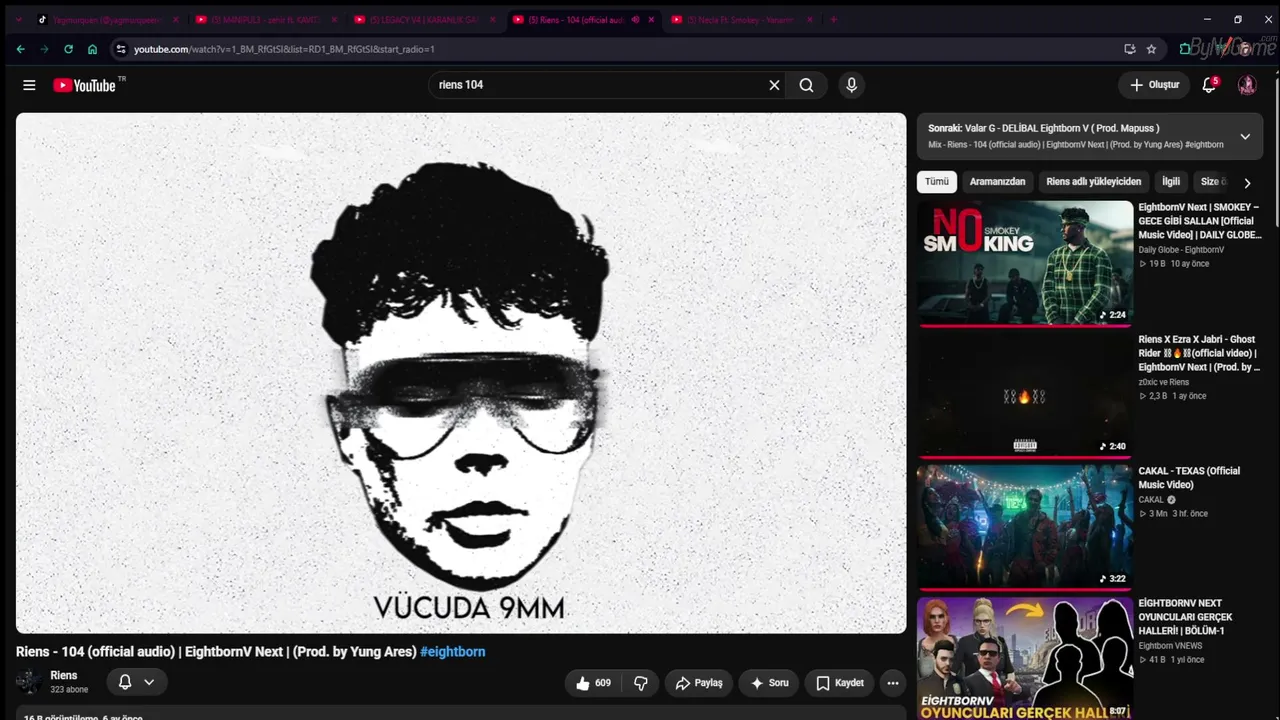Image resolution: width=1280 pixels, height=720 pixels.
Task: Go forward with the browser forward arrow
Action: tap(44, 49)
